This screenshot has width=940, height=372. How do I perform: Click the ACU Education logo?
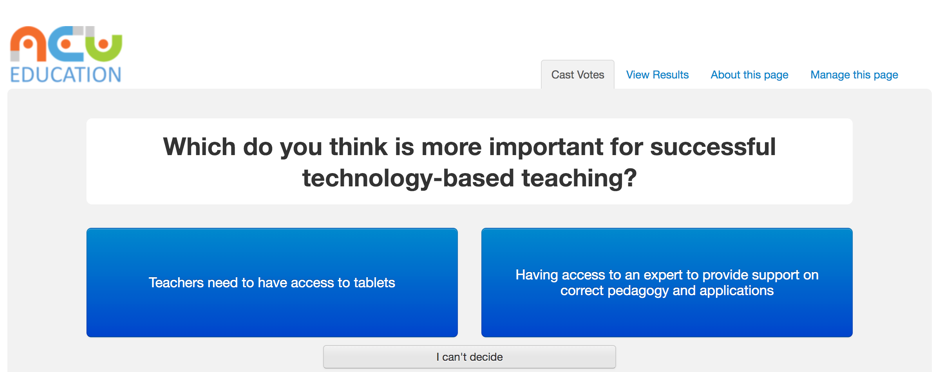66,55
